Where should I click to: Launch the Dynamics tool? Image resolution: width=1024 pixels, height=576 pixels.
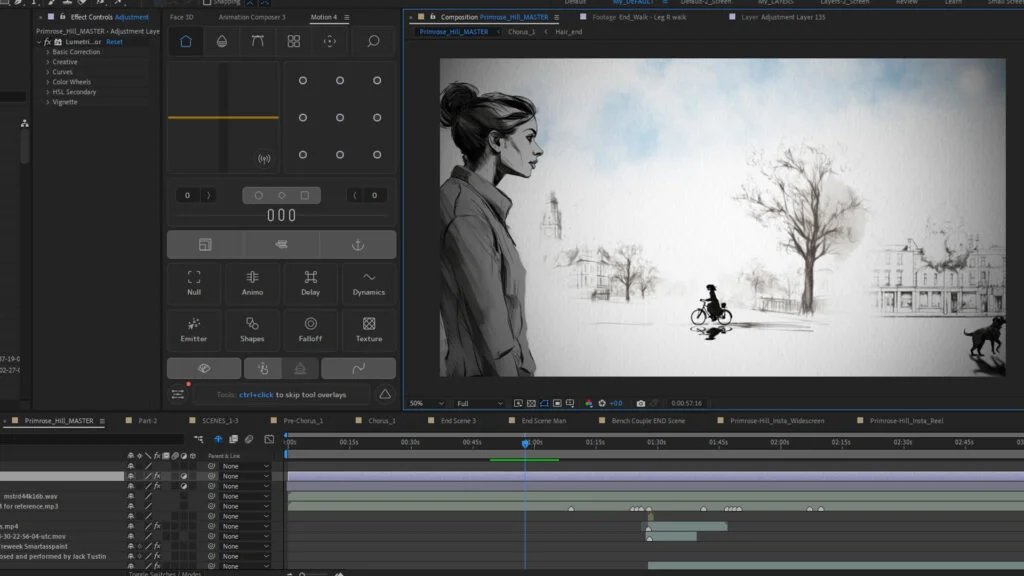(369, 283)
